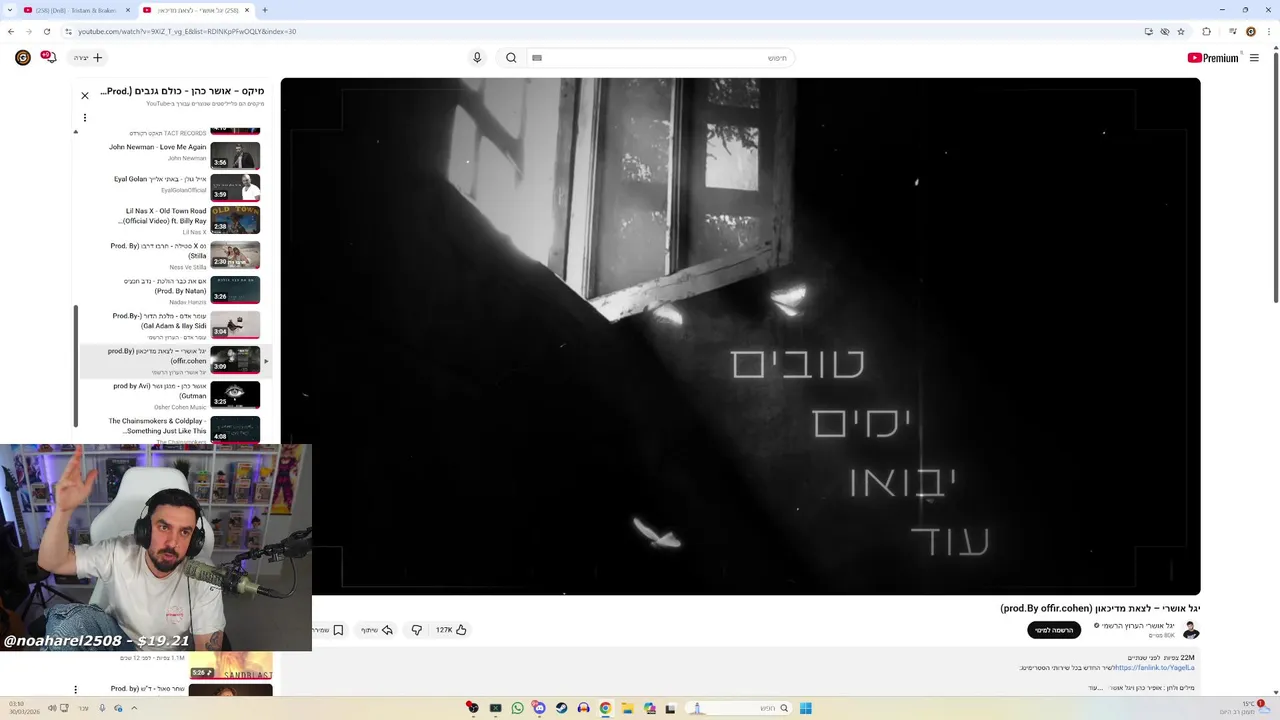This screenshot has height=720, width=1280.
Task: Expand the description with 'עוד'
Action: pos(1094,688)
